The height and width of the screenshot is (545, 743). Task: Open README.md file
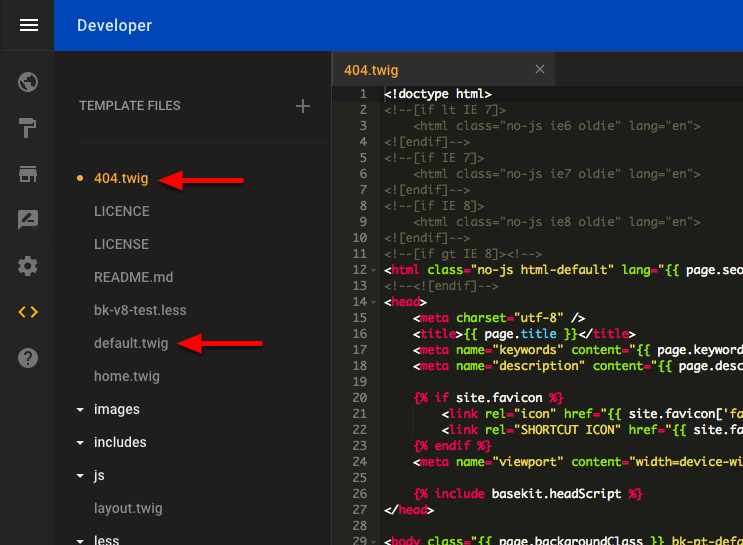(x=134, y=277)
